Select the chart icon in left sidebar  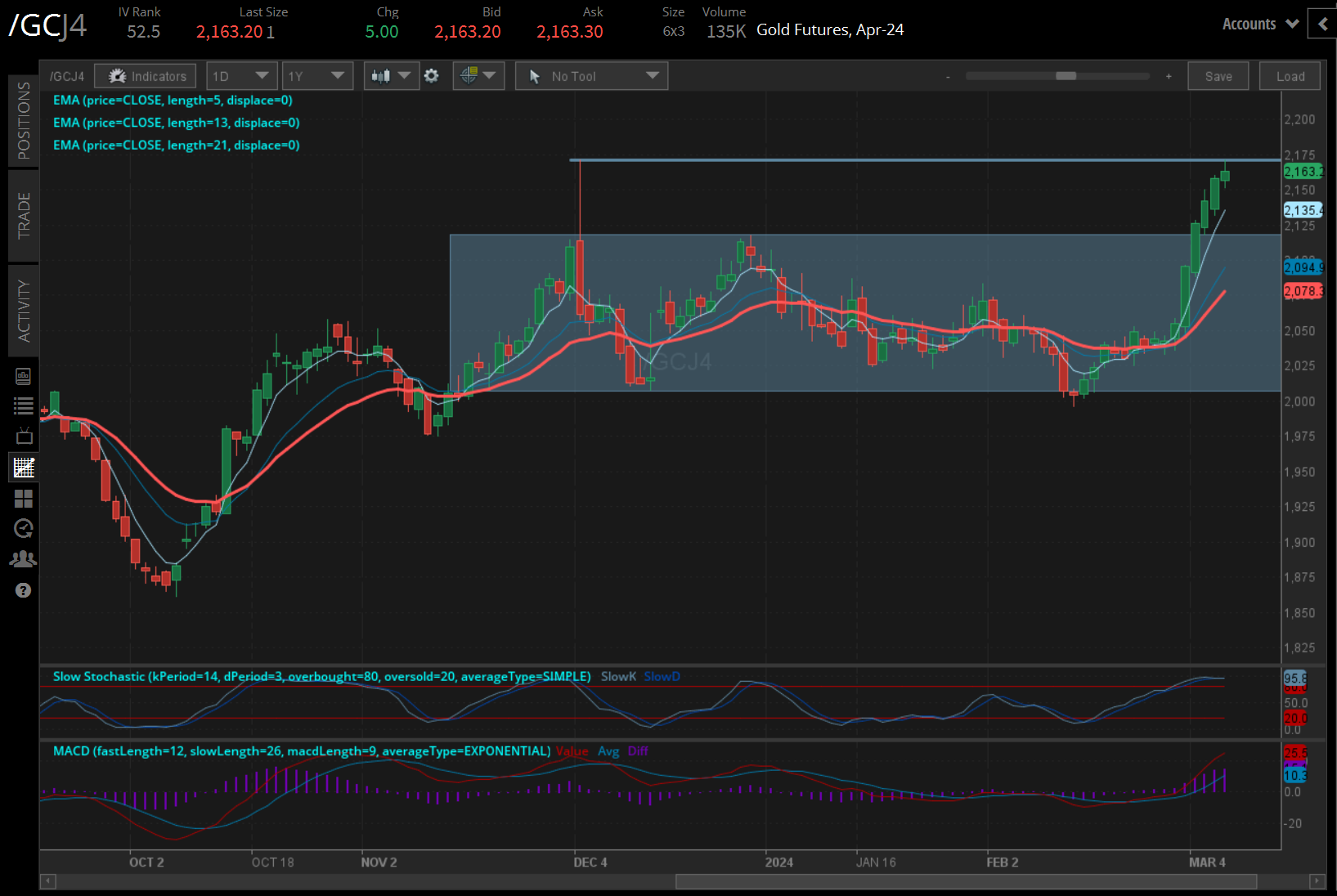click(x=24, y=467)
